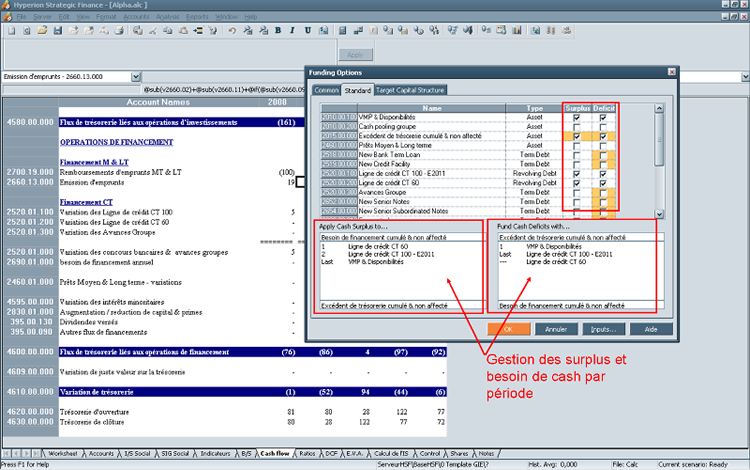Image resolution: width=750 pixels, height=470 pixels.
Task: Open a file using the folder icon
Action: point(42,31)
